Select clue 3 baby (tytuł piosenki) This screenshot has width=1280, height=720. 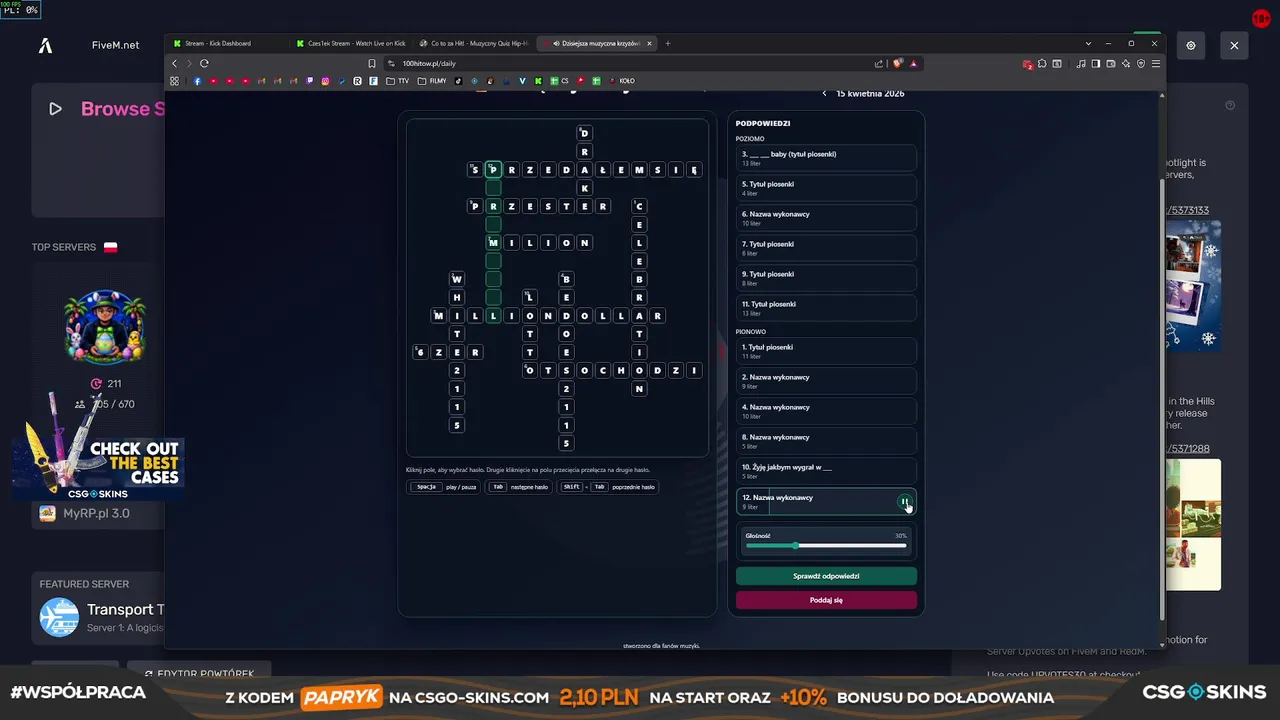point(826,158)
